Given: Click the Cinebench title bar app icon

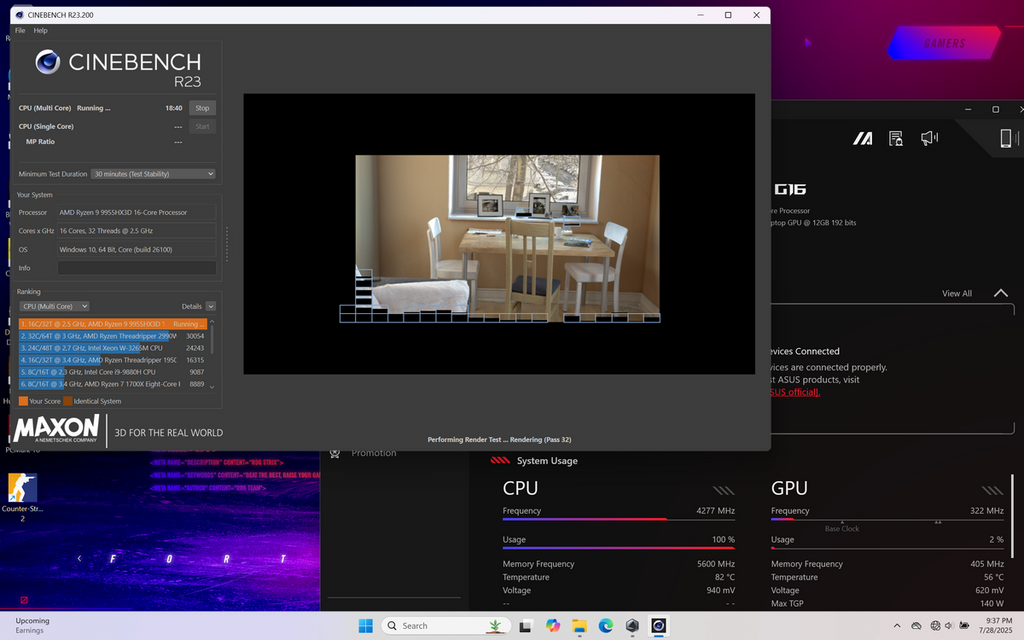Looking at the screenshot, I should [19, 15].
